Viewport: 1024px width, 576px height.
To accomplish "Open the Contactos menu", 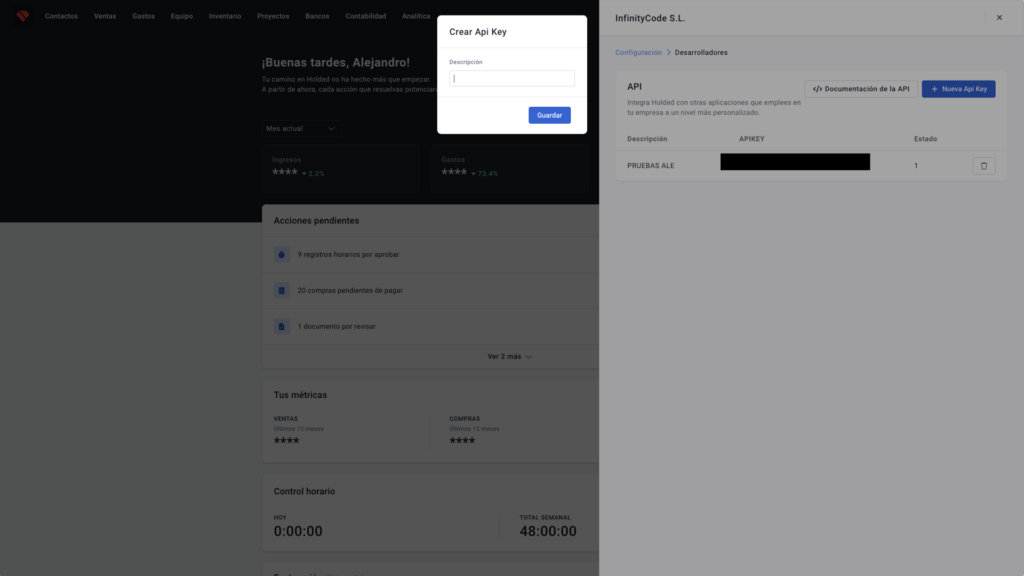I will click(61, 16).
